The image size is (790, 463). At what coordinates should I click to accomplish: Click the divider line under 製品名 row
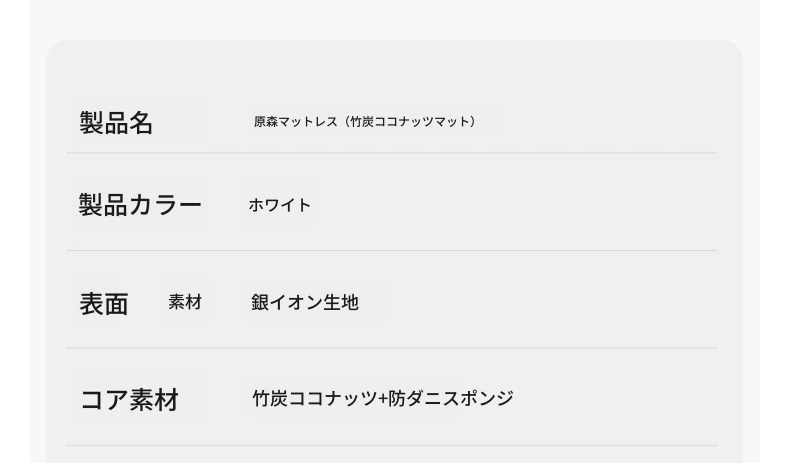(x=392, y=153)
